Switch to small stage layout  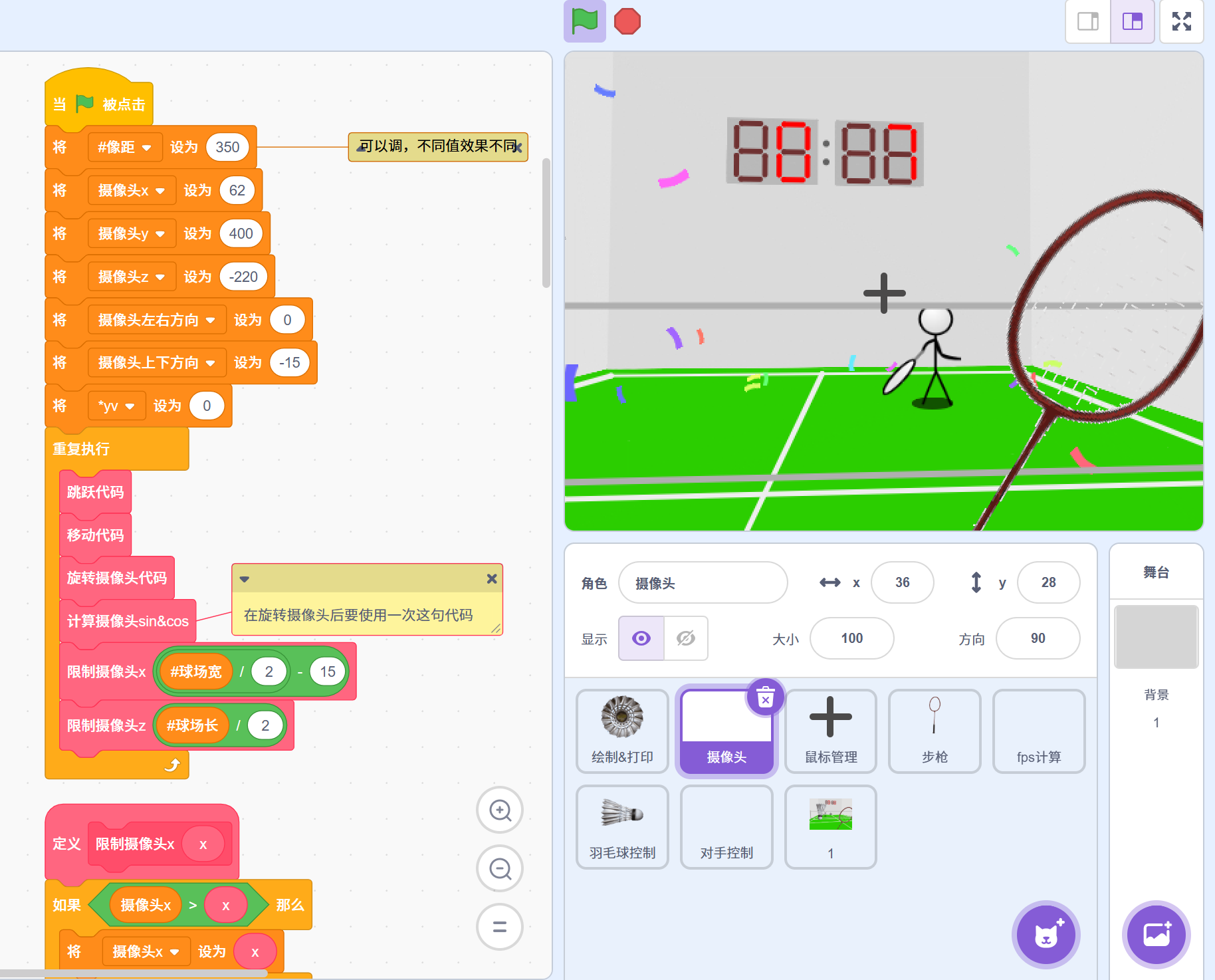(1088, 21)
